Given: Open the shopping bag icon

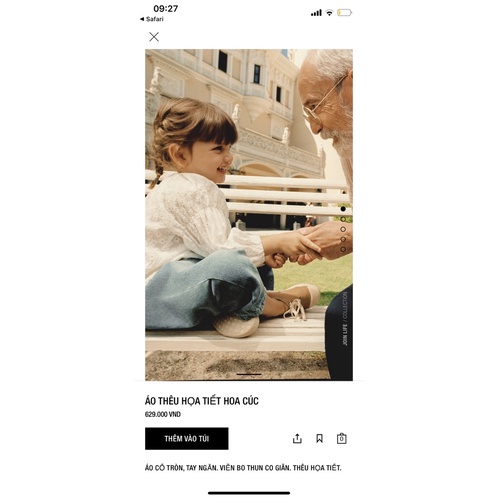Looking at the screenshot, I should coord(342,439).
